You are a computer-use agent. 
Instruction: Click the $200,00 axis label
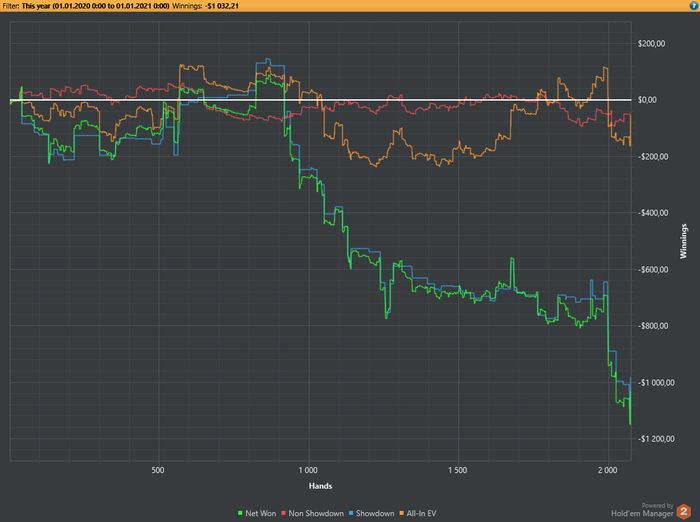pos(651,43)
